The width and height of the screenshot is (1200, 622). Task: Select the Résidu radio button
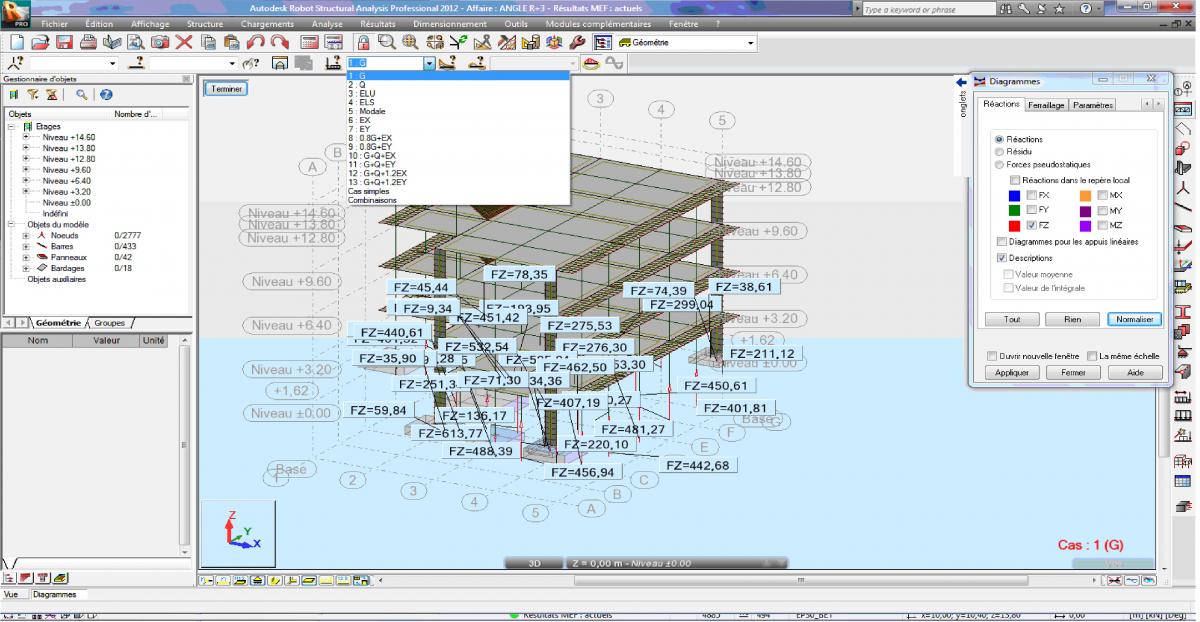(999, 152)
